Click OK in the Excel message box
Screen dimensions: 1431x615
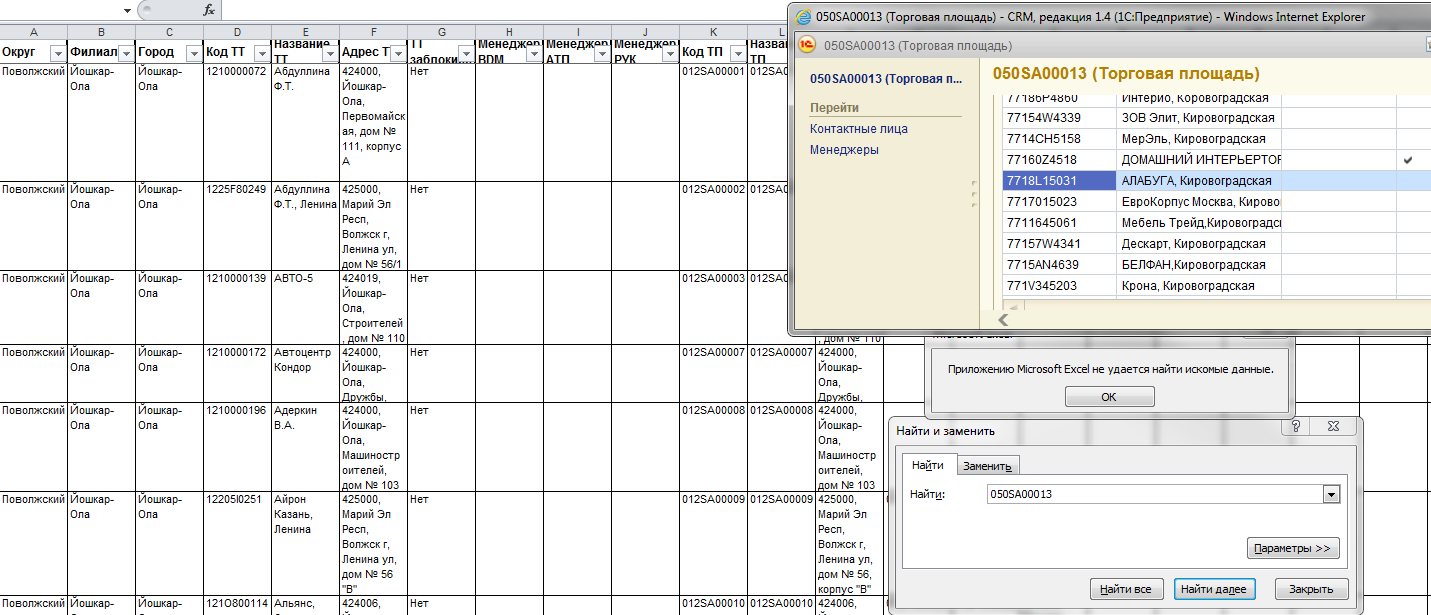[1109, 397]
